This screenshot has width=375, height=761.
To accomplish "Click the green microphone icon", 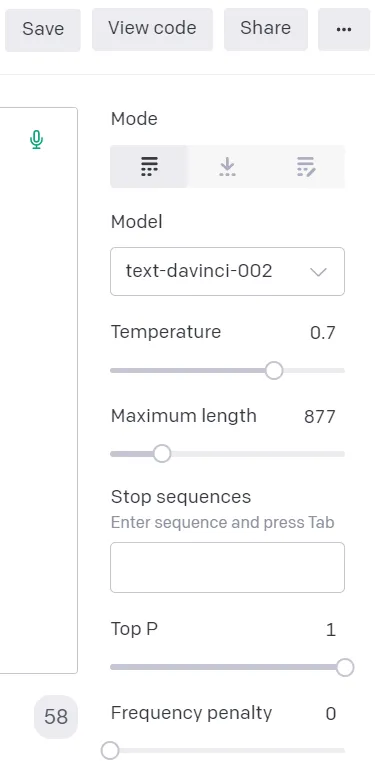I will tap(36, 140).
